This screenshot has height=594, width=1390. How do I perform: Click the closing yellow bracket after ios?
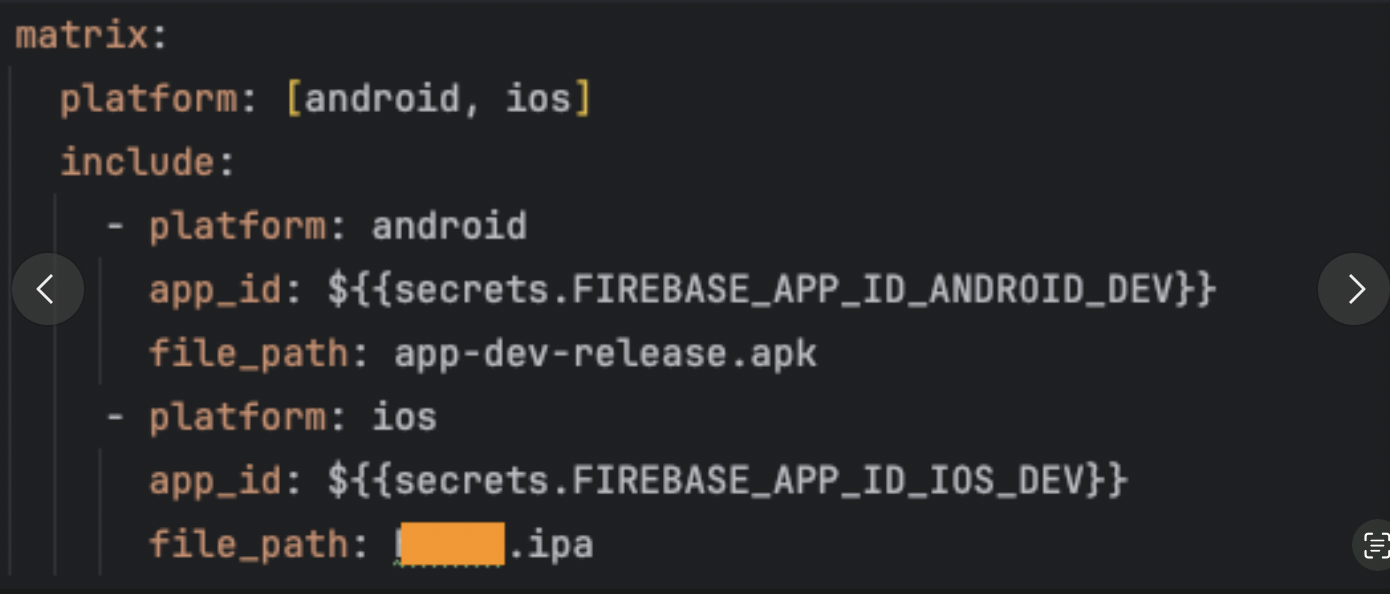pos(582,99)
